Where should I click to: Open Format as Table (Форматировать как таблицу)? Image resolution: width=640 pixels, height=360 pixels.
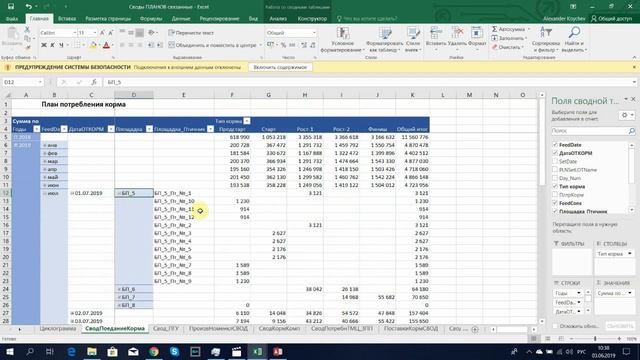(384, 40)
